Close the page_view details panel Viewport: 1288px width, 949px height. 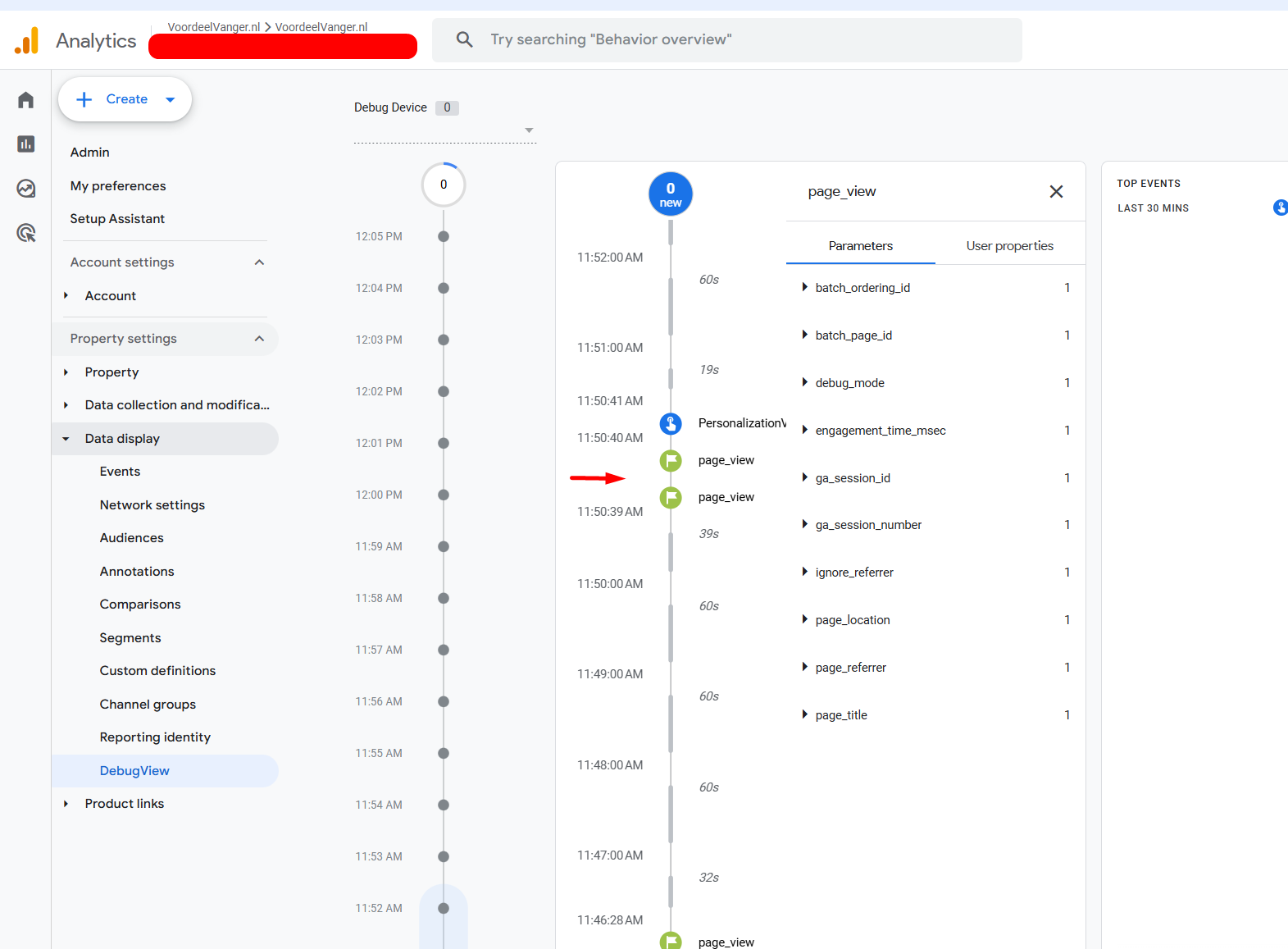1056,192
